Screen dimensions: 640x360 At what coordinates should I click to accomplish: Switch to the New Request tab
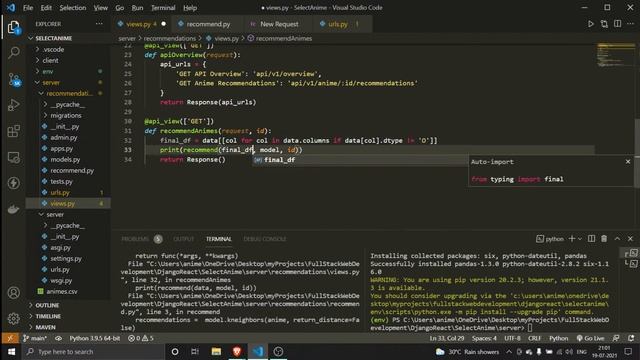tap(279, 24)
